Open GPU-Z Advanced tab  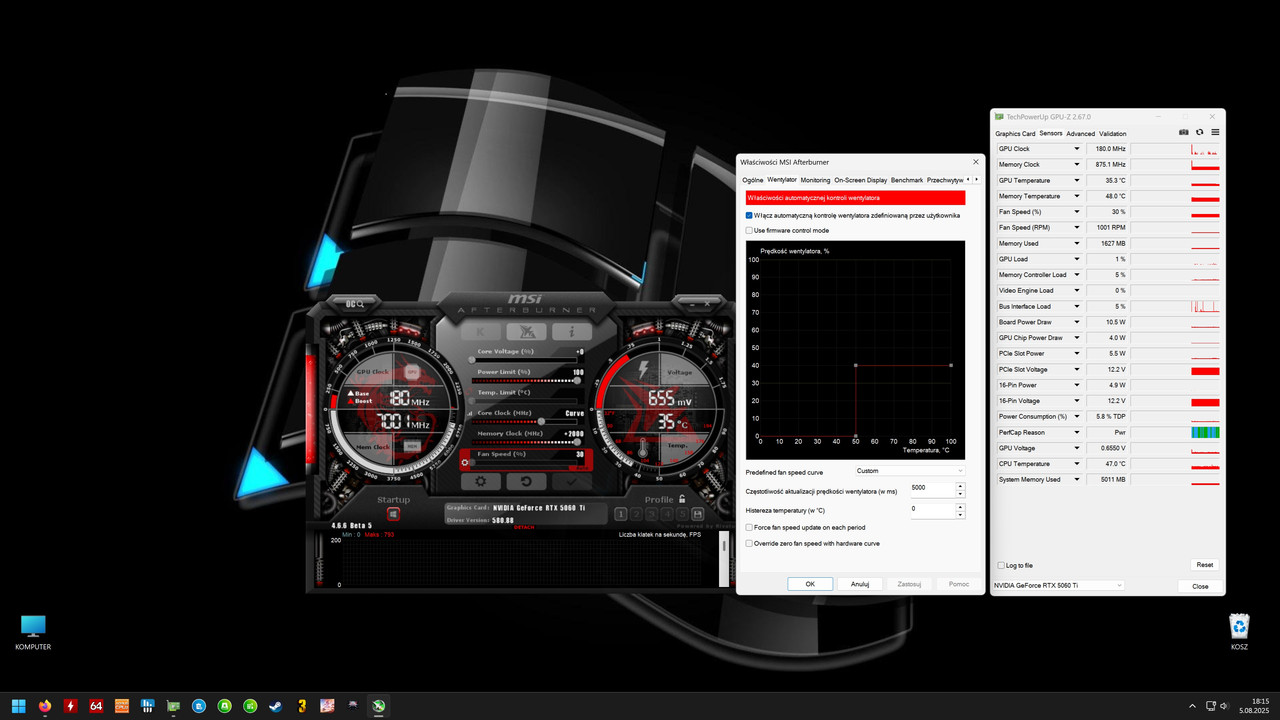coord(1080,133)
